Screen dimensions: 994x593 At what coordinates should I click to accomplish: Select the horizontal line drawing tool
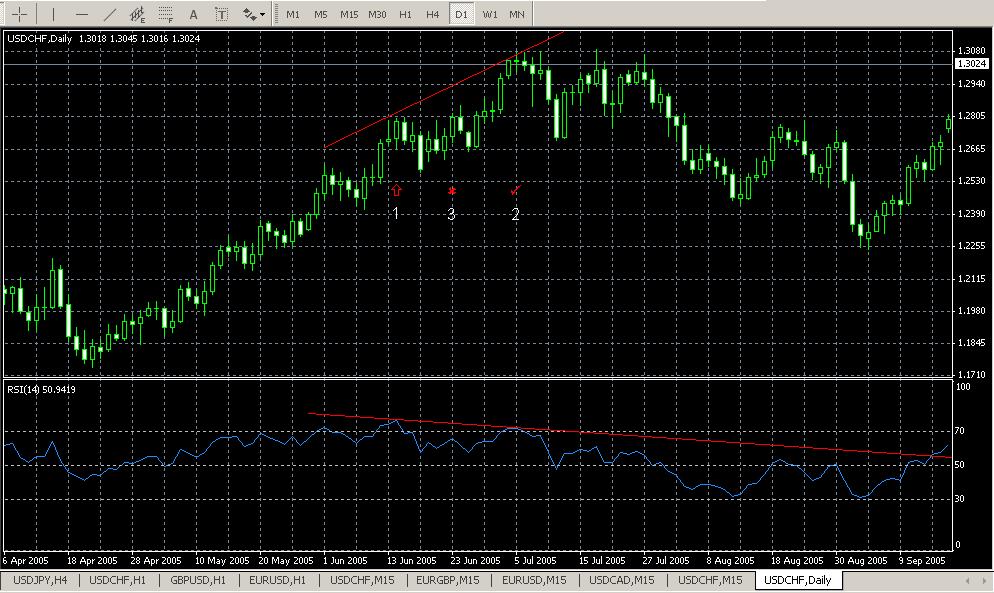82,14
